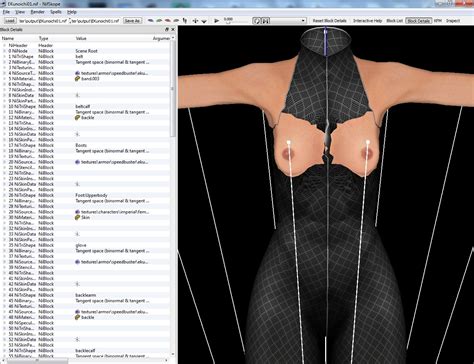Screen dimensions: 474x364
Task: Expand 35 NiTriShape glove row
Action: click(x=4, y=245)
